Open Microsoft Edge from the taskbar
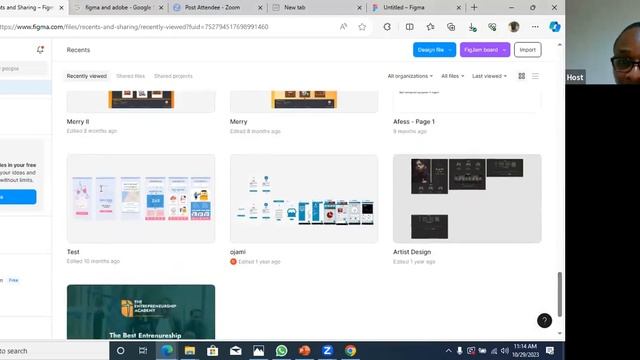Image resolution: width=640 pixels, height=360 pixels. click(x=167, y=351)
